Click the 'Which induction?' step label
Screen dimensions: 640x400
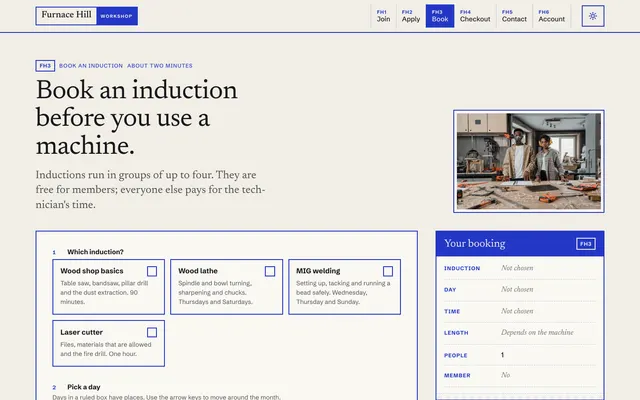pyautogui.click(x=95, y=252)
